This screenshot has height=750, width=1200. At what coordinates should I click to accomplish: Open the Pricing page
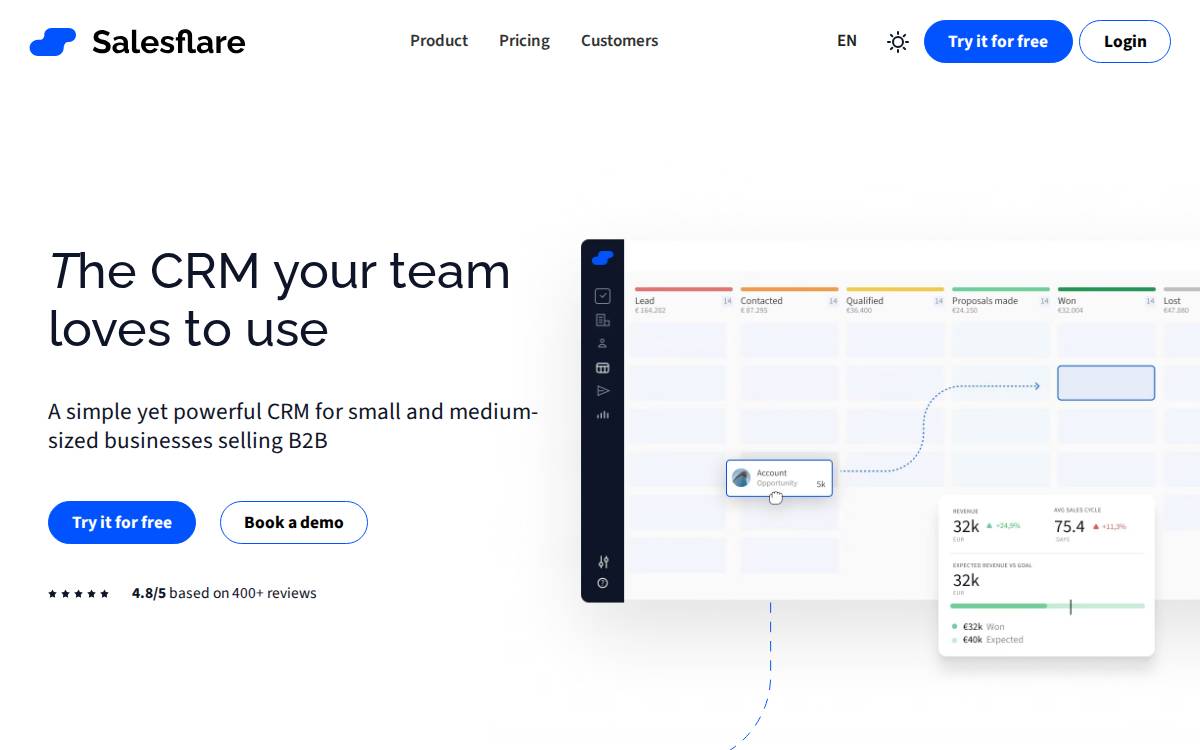pyautogui.click(x=524, y=41)
